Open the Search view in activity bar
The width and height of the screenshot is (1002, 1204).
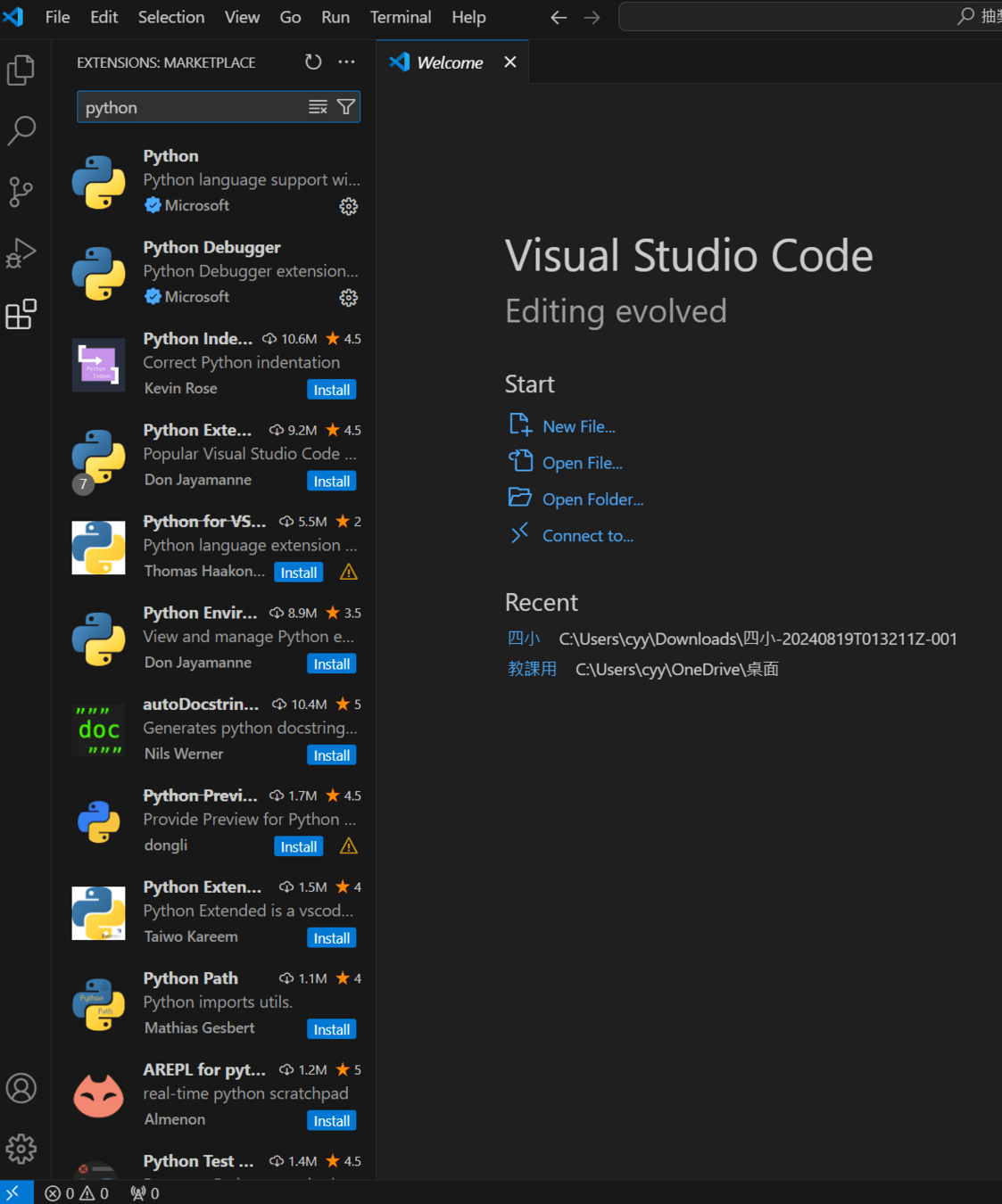(21, 130)
